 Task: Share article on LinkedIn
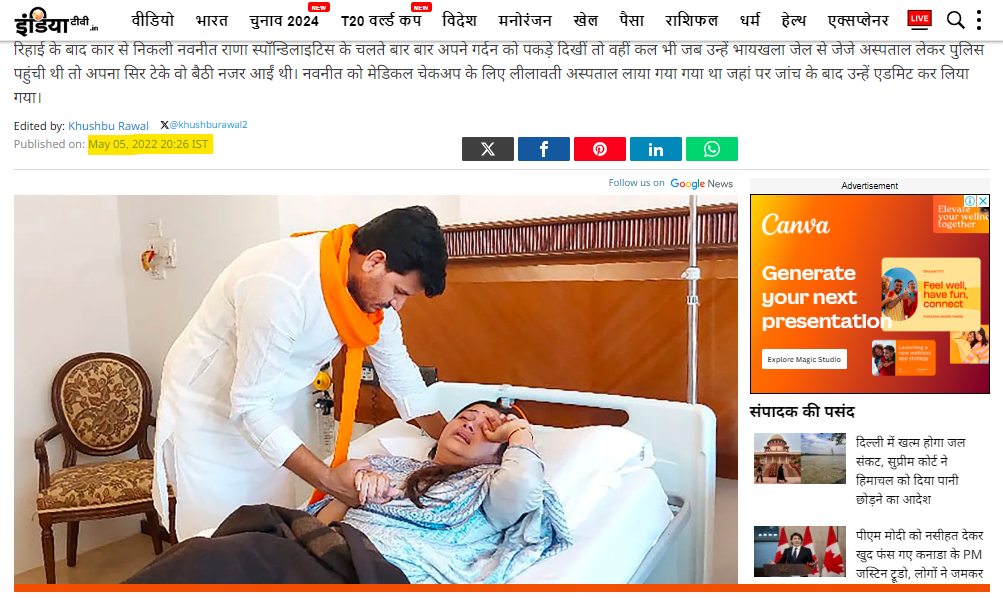pyautogui.click(x=656, y=149)
